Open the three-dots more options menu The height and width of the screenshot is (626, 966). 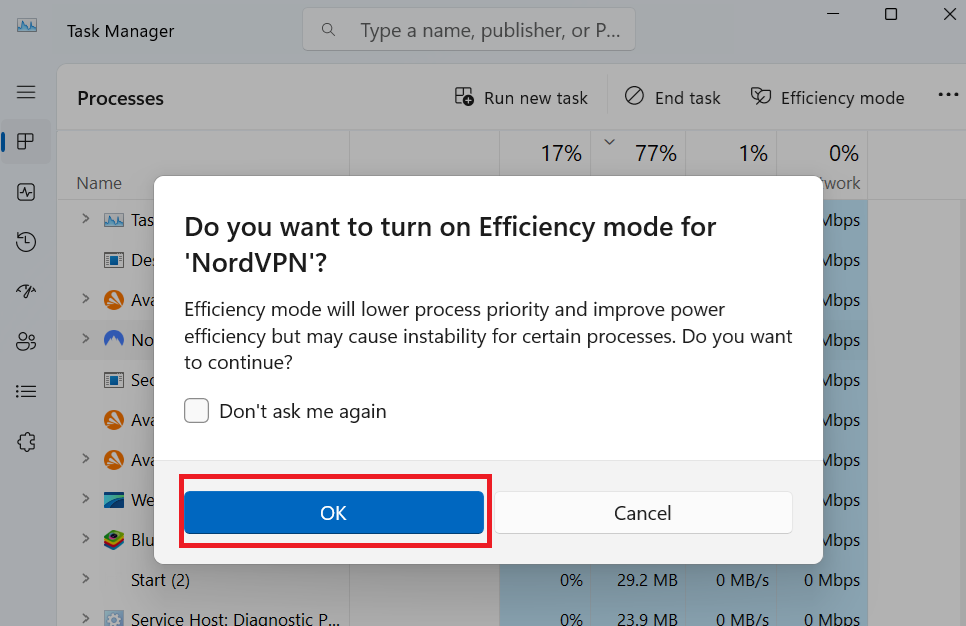(948, 95)
